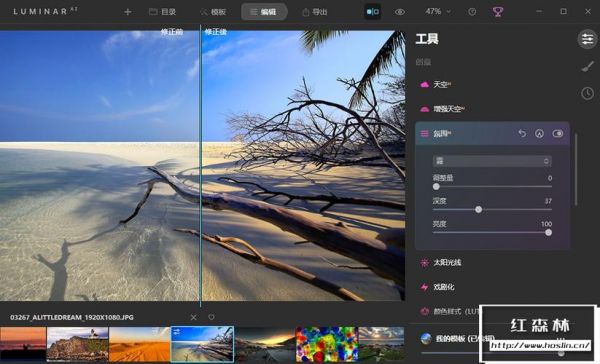Favorite the photo with heart icon
This screenshot has height=364, width=600.
[x=211, y=317]
